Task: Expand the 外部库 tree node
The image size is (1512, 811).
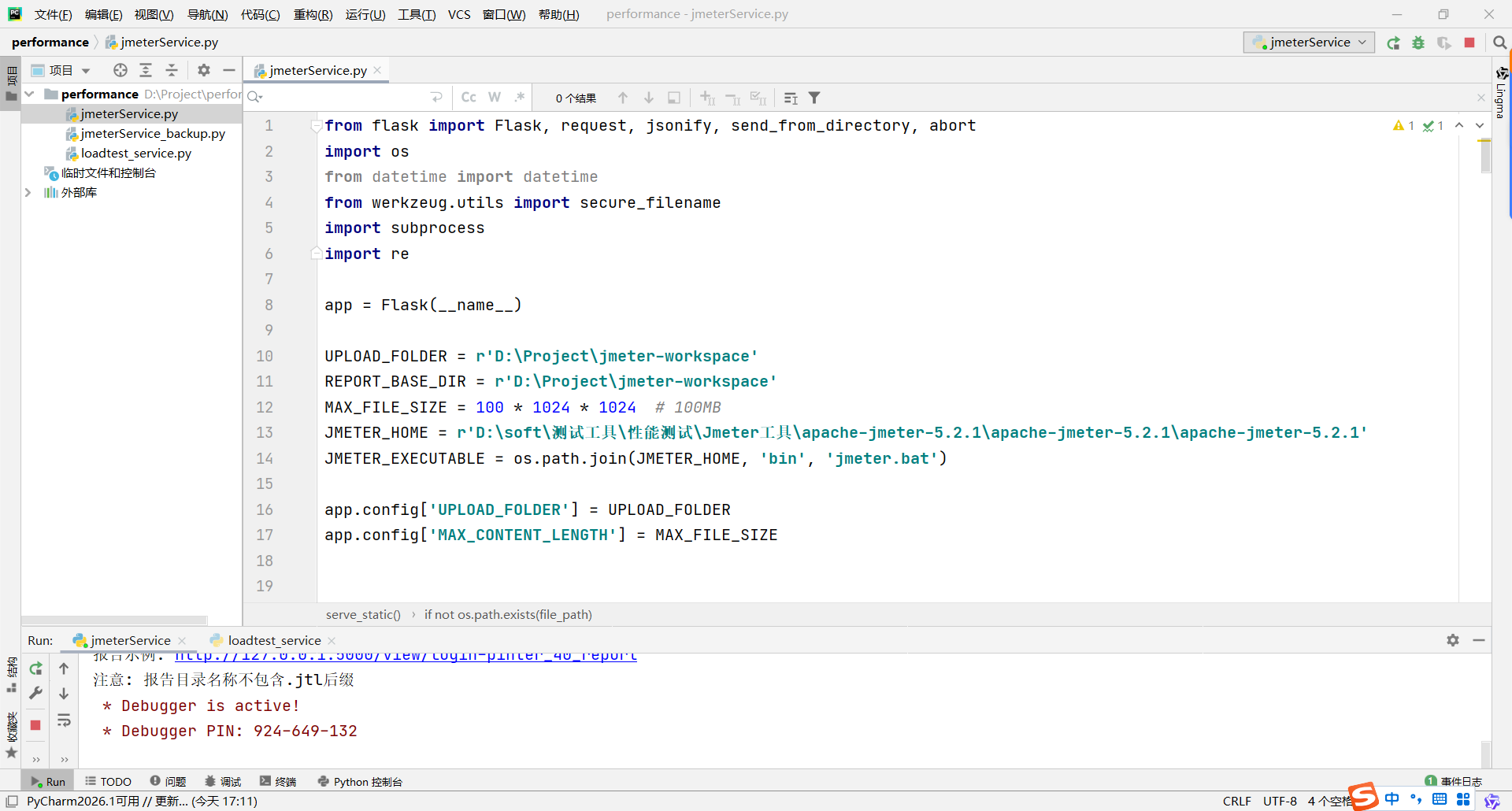Action: [28, 192]
